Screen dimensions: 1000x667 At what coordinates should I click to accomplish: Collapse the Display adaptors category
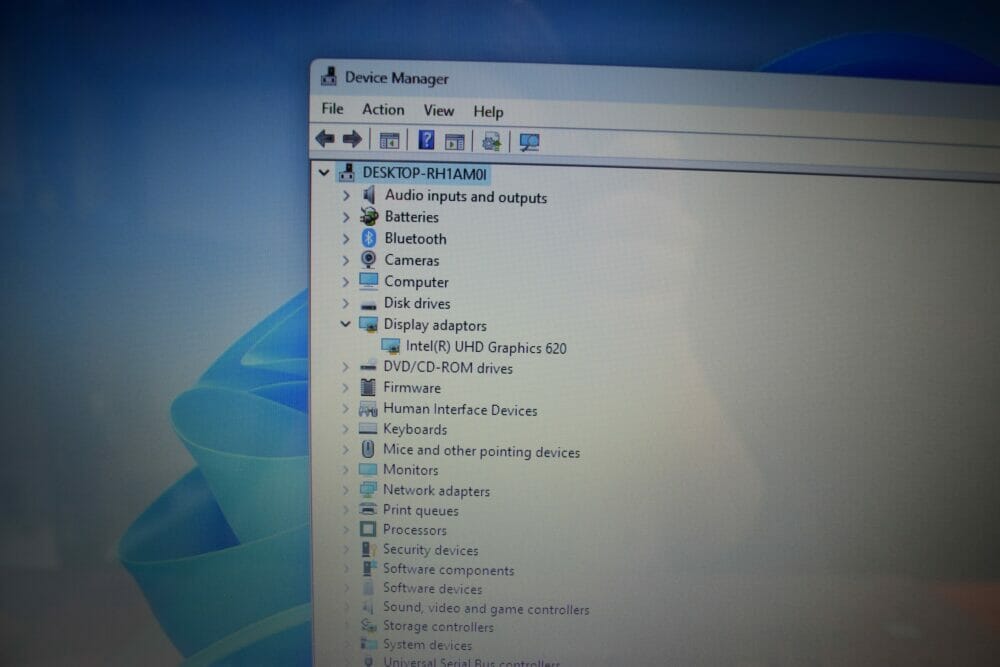[346, 324]
